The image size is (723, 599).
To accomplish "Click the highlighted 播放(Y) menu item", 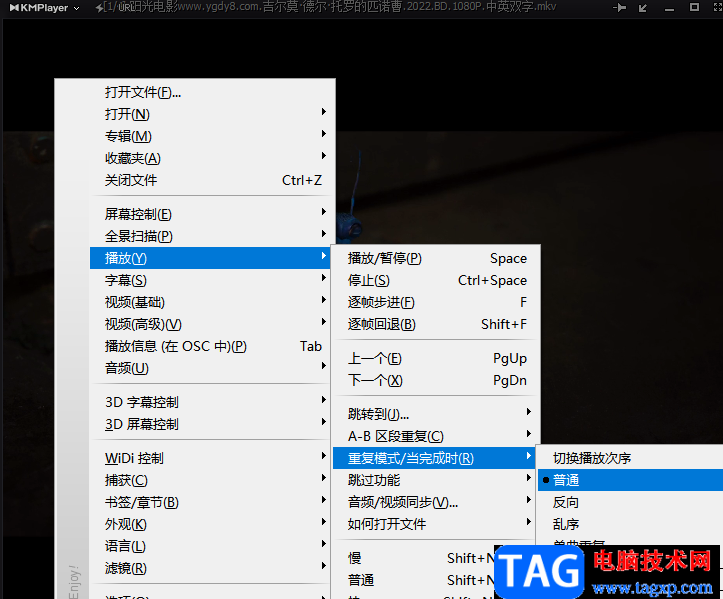I will click(210, 258).
